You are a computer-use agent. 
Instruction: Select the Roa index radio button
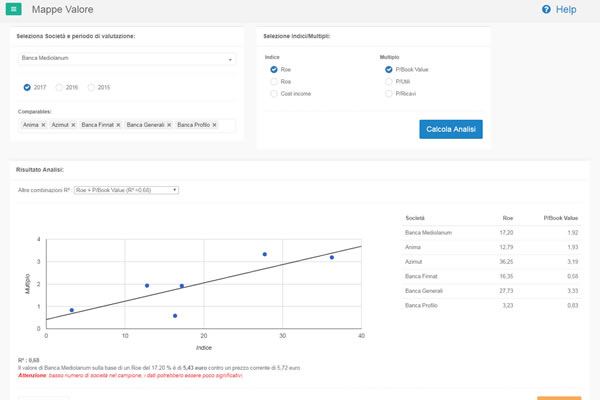click(274, 82)
